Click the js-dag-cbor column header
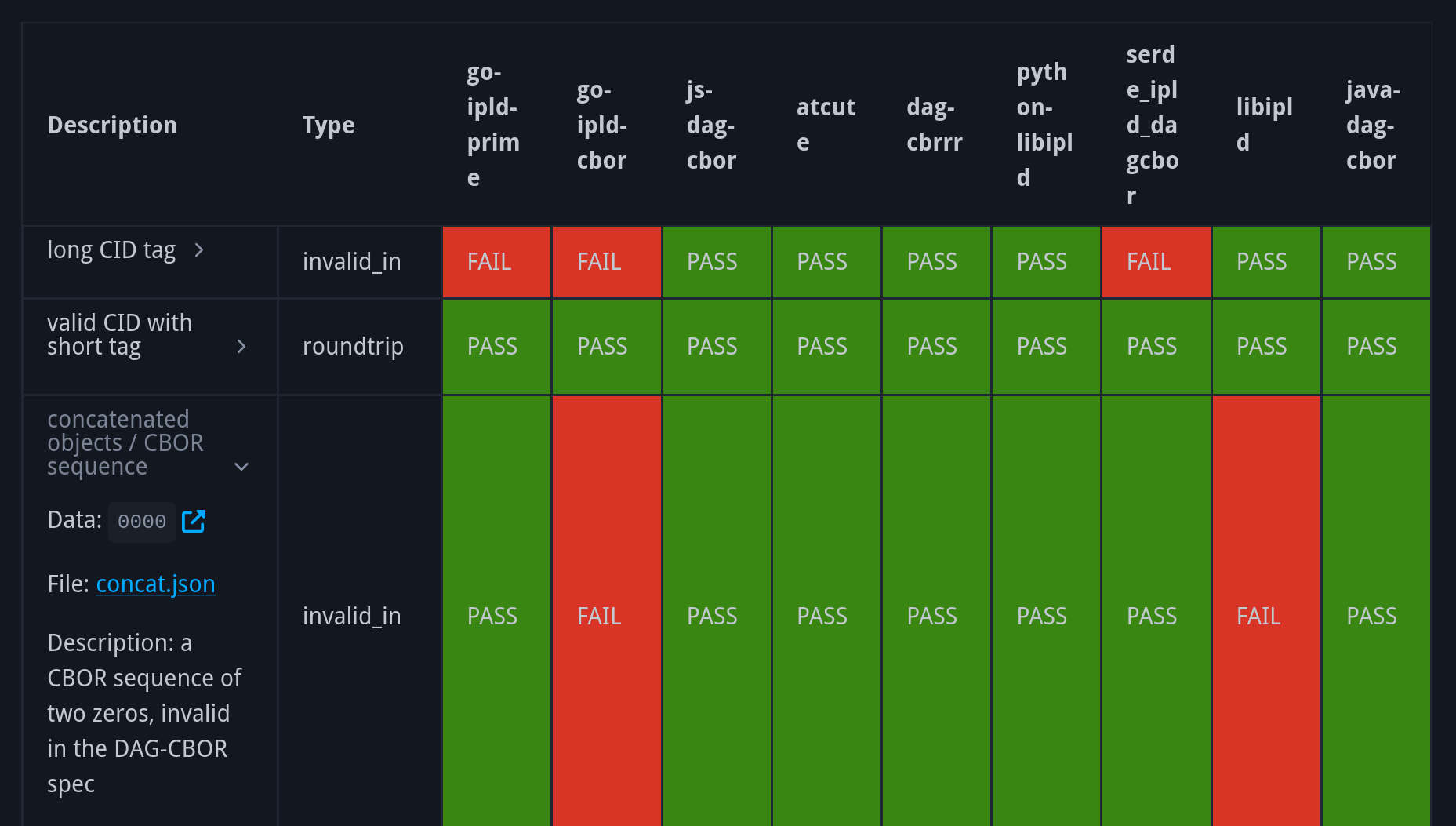Screen dimensions: 1456x826 [x=710, y=124]
